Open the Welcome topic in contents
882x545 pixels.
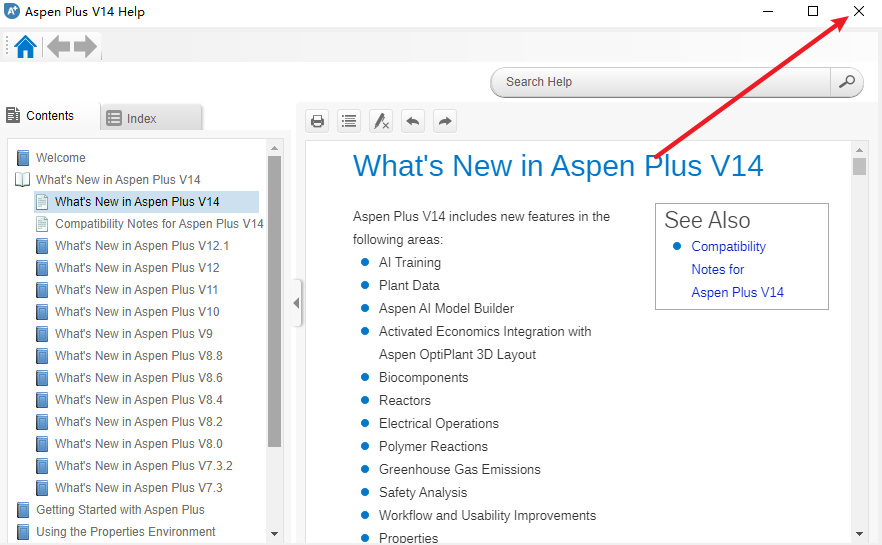click(x=60, y=158)
